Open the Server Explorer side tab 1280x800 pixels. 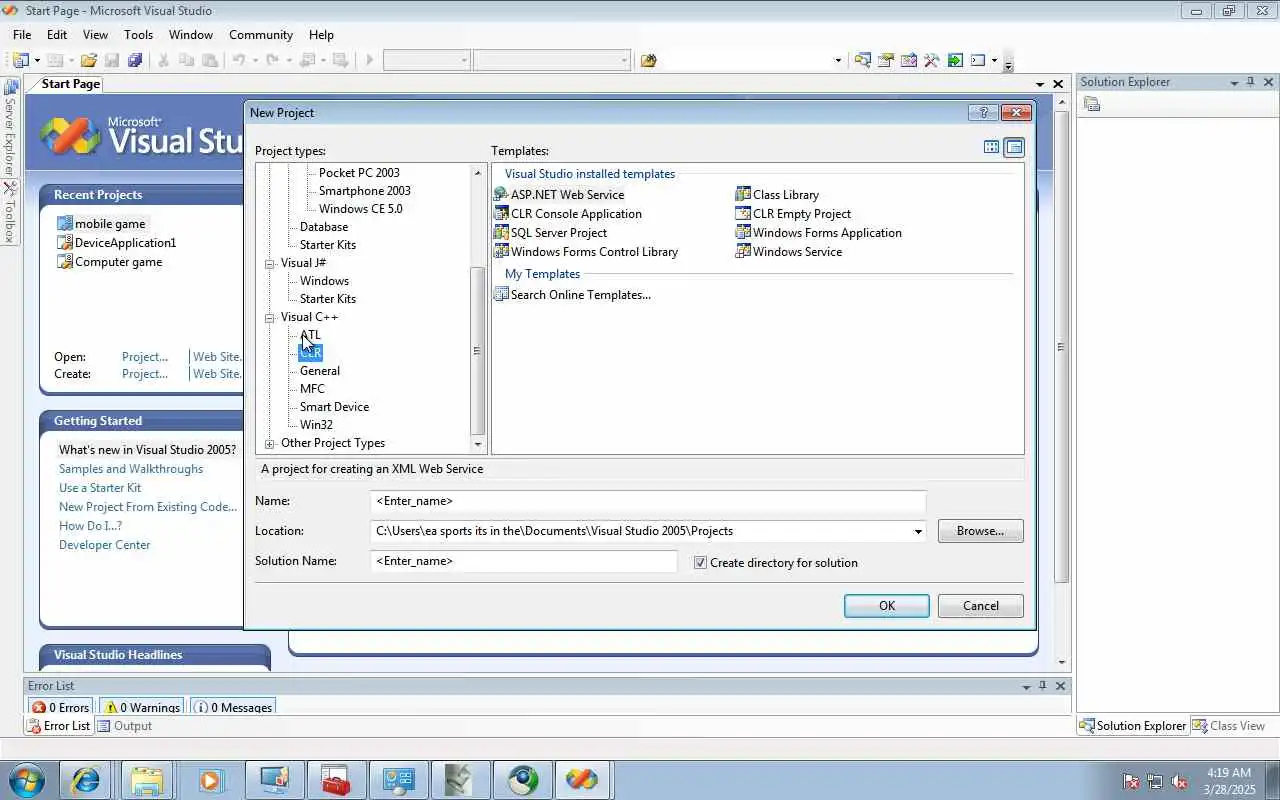click(x=10, y=128)
